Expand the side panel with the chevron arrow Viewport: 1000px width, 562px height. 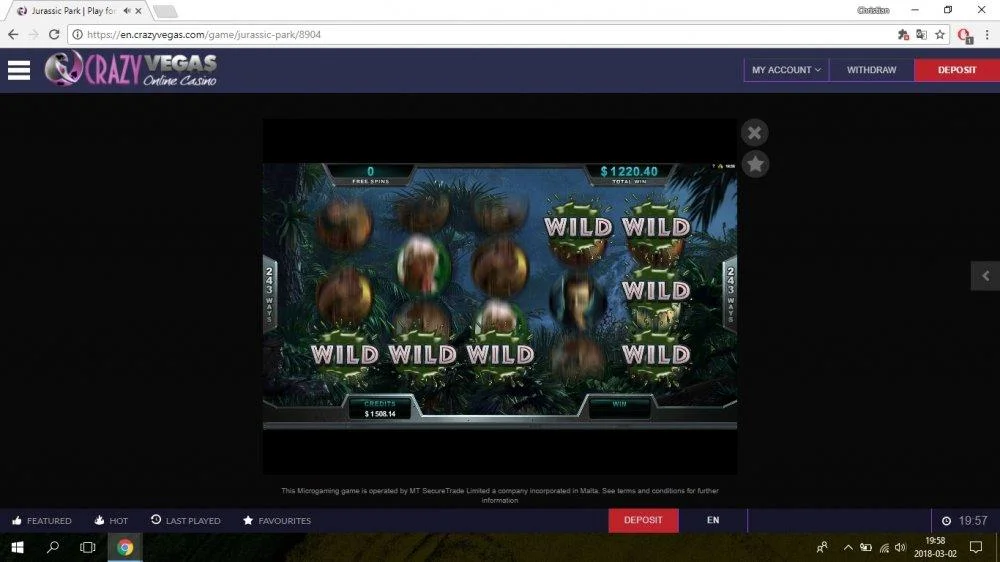click(985, 276)
